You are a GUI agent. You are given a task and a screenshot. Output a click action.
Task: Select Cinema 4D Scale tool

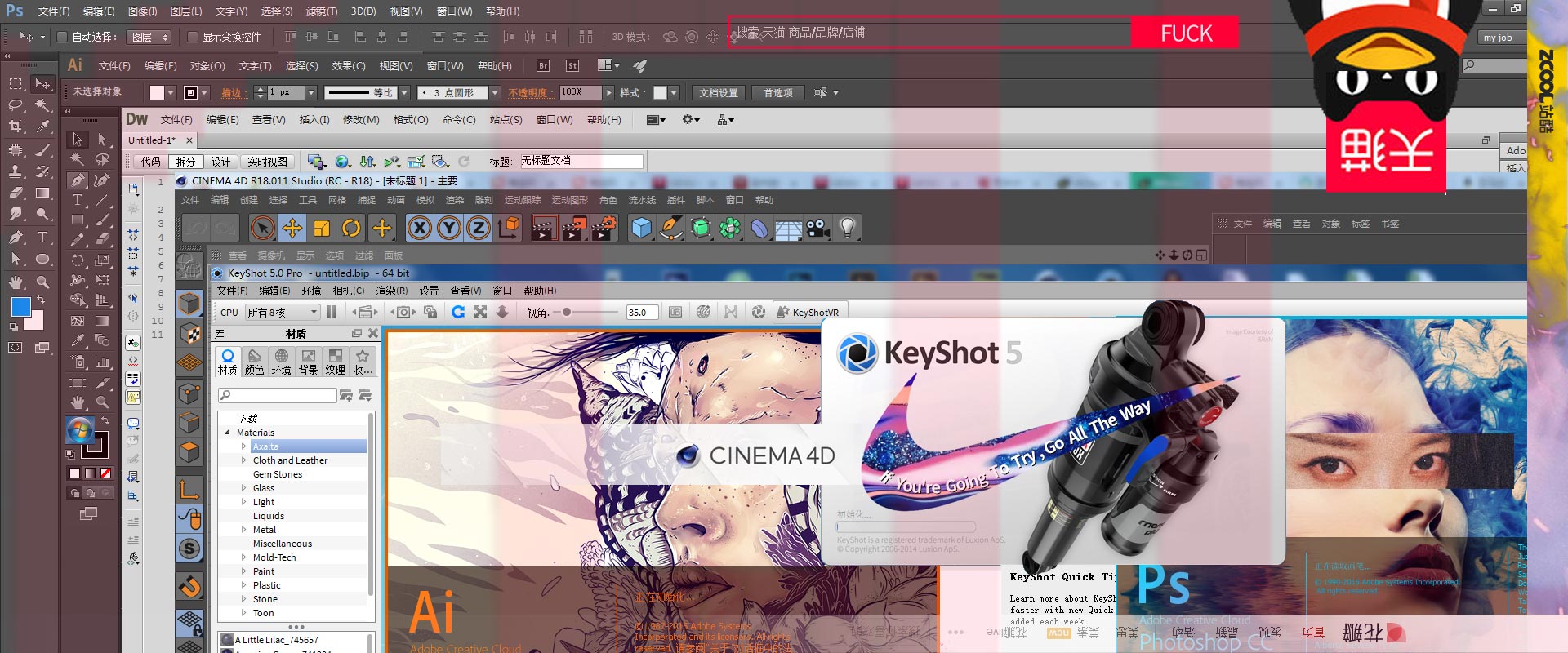point(322,228)
